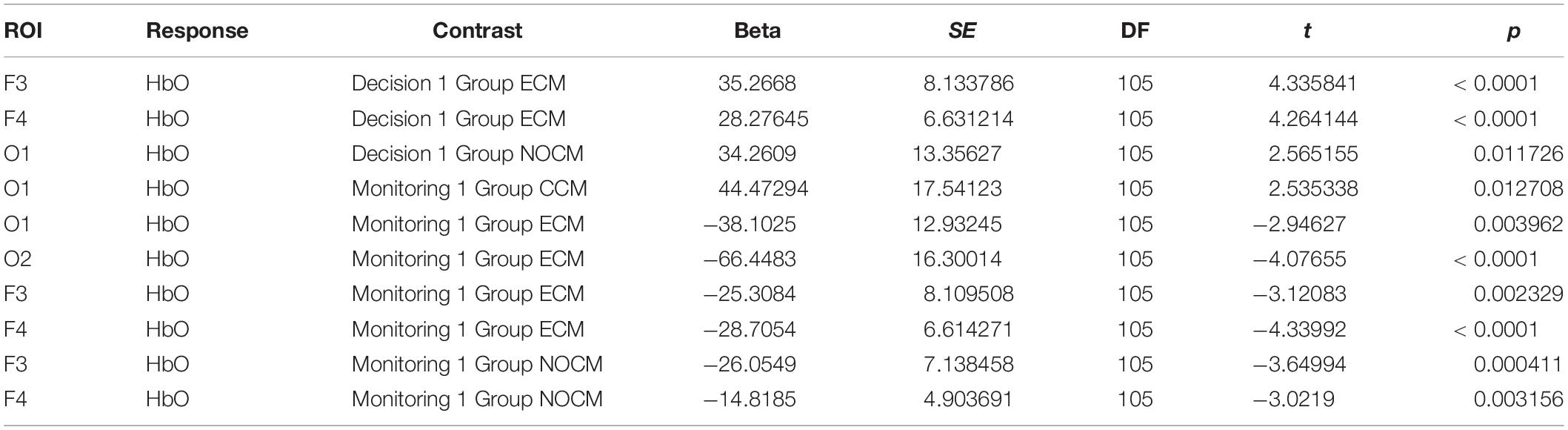Select the Decision 1 Group NOCM cell
The image size is (1568, 430).
pos(467,153)
